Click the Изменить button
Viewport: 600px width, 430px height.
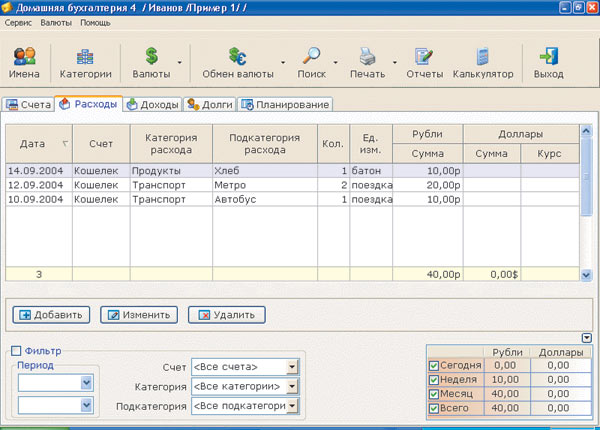(x=139, y=315)
